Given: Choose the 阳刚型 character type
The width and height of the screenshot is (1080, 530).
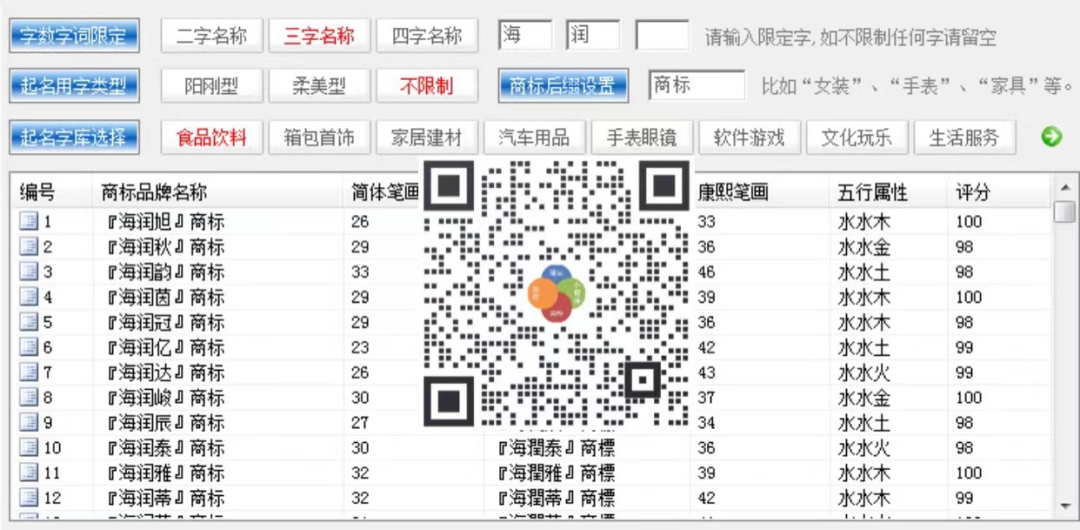Looking at the screenshot, I should pyautogui.click(x=212, y=86).
